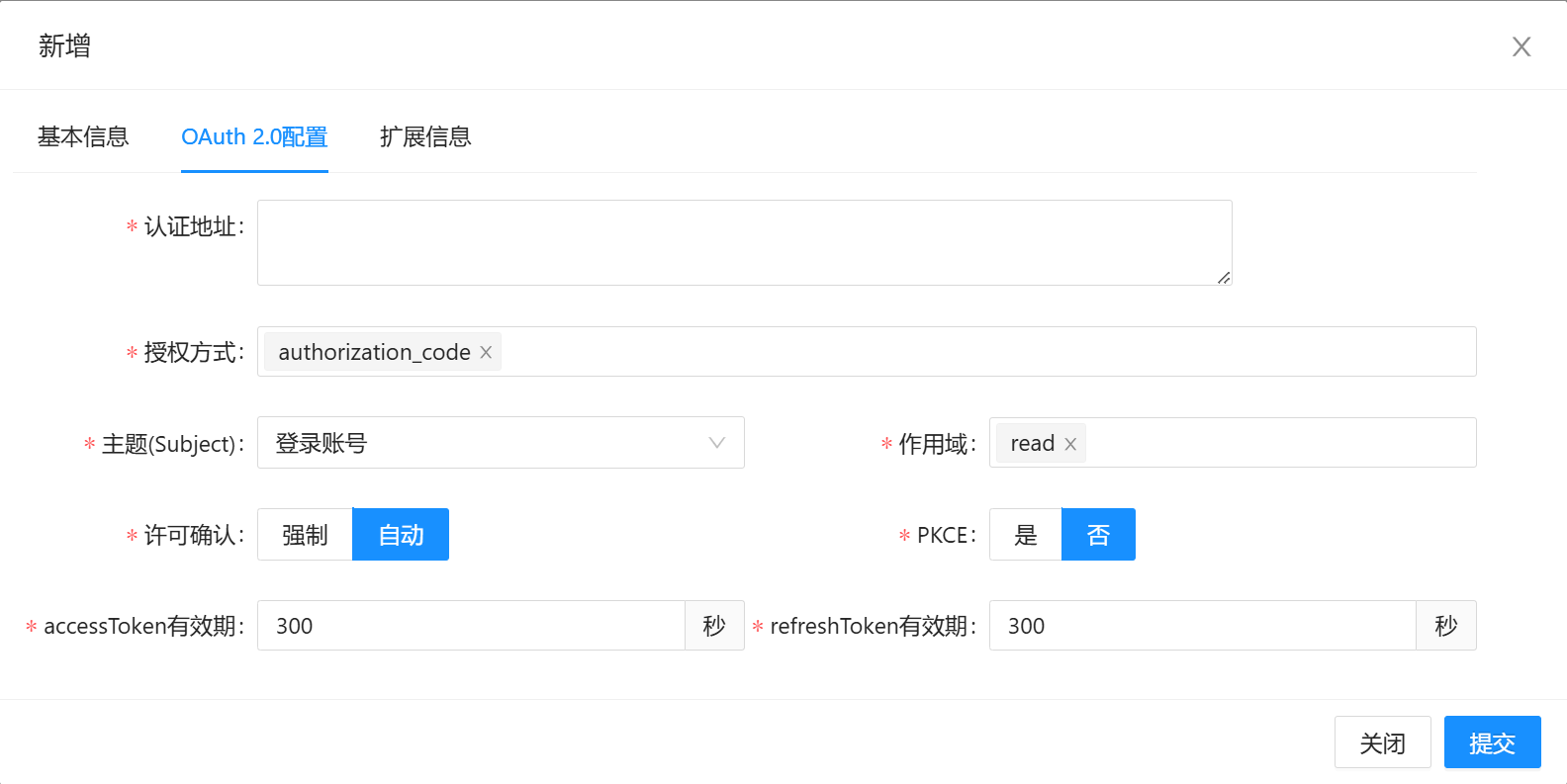Grab the 认证地址 textarea resize handle
Image resolution: width=1567 pixels, height=784 pixels.
coord(1224,278)
